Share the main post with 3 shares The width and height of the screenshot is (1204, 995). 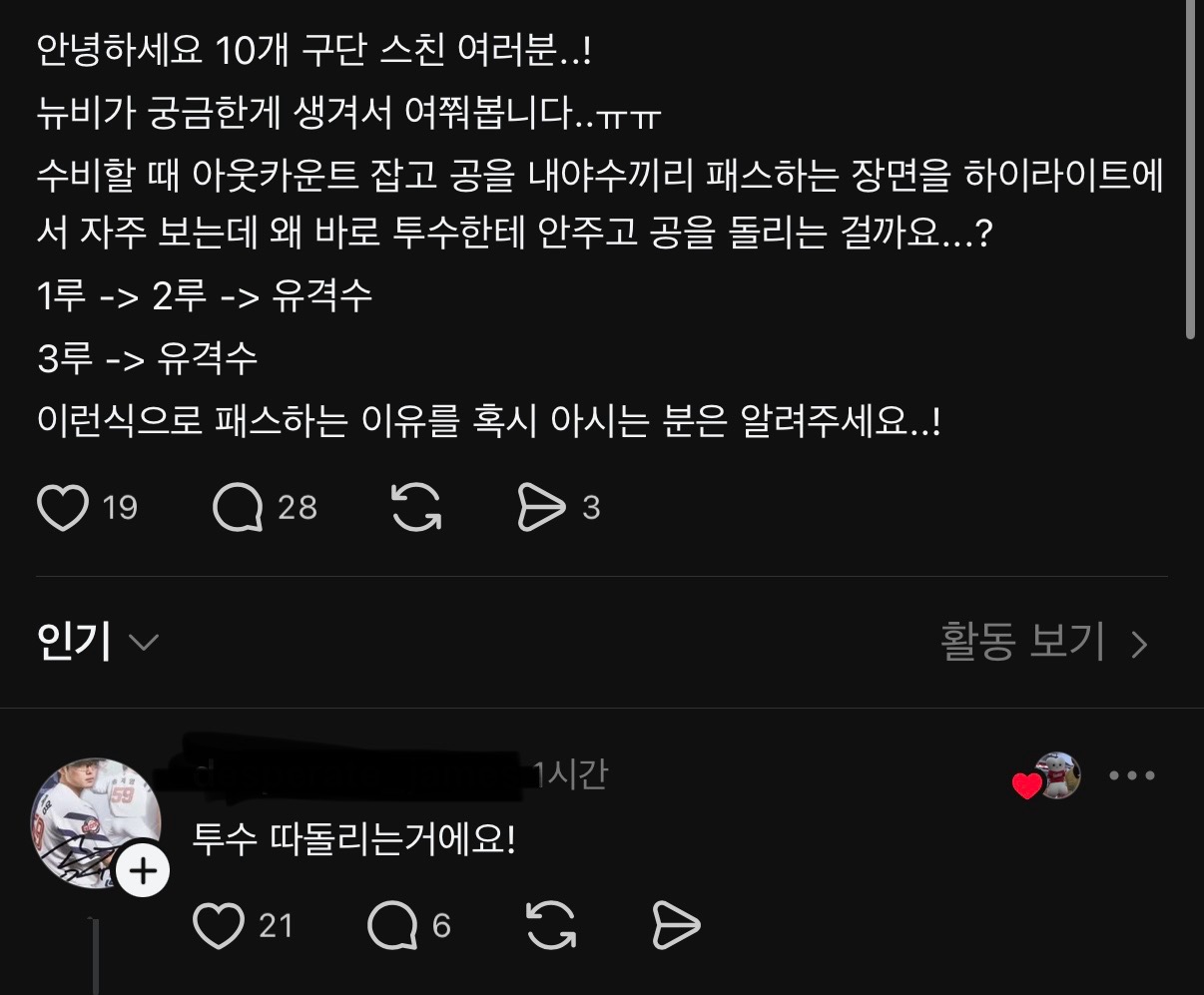coord(541,507)
